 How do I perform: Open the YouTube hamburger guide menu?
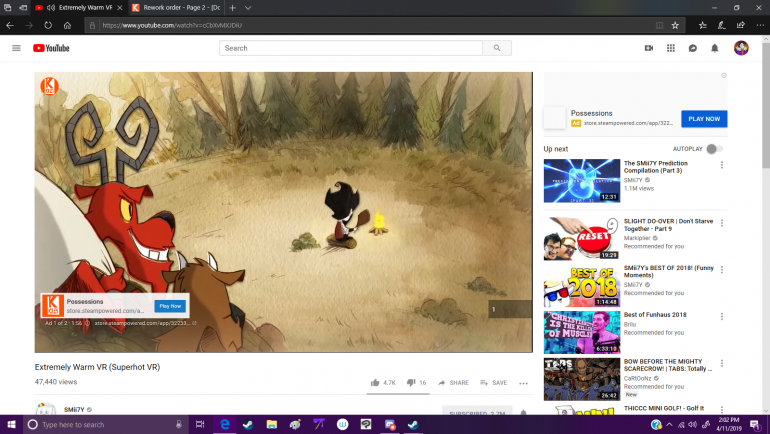[x=16, y=48]
